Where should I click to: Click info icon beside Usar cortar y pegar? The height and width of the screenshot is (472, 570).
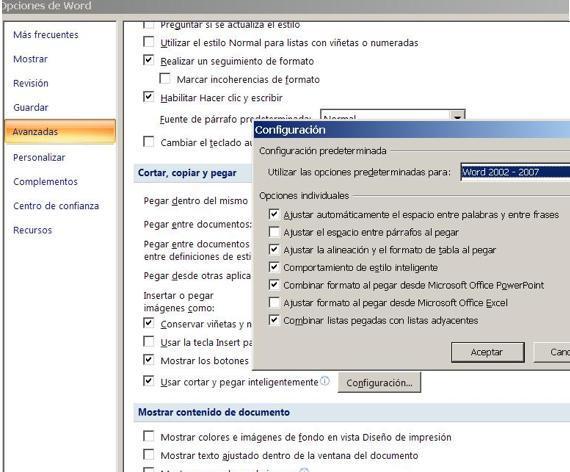tap(325, 381)
